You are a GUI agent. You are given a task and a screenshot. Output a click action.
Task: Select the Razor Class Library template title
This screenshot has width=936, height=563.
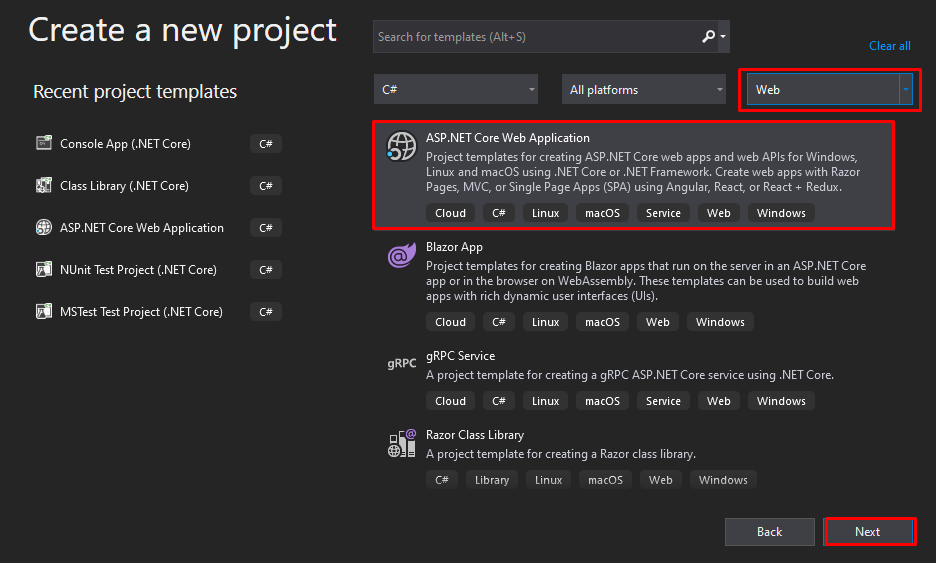click(x=475, y=435)
